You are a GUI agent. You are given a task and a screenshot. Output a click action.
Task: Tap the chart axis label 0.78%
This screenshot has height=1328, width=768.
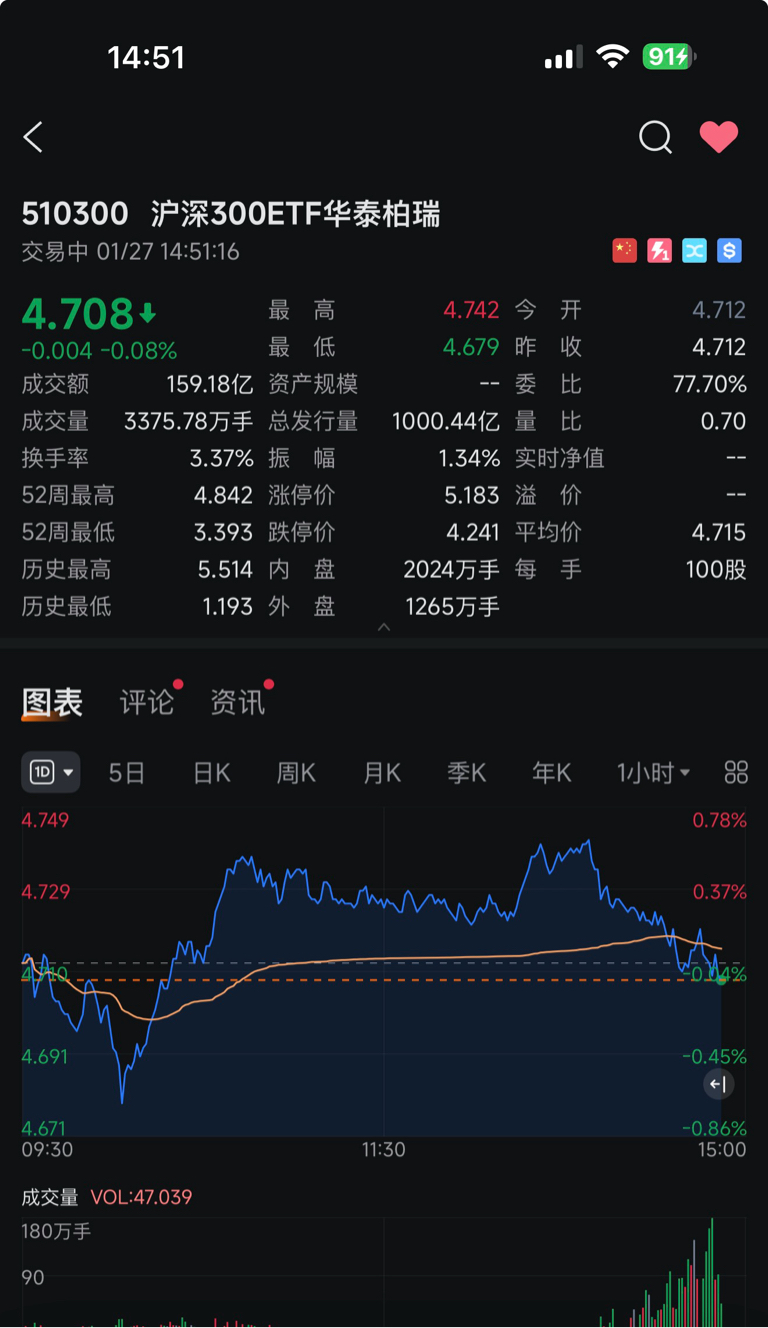click(x=719, y=820)
